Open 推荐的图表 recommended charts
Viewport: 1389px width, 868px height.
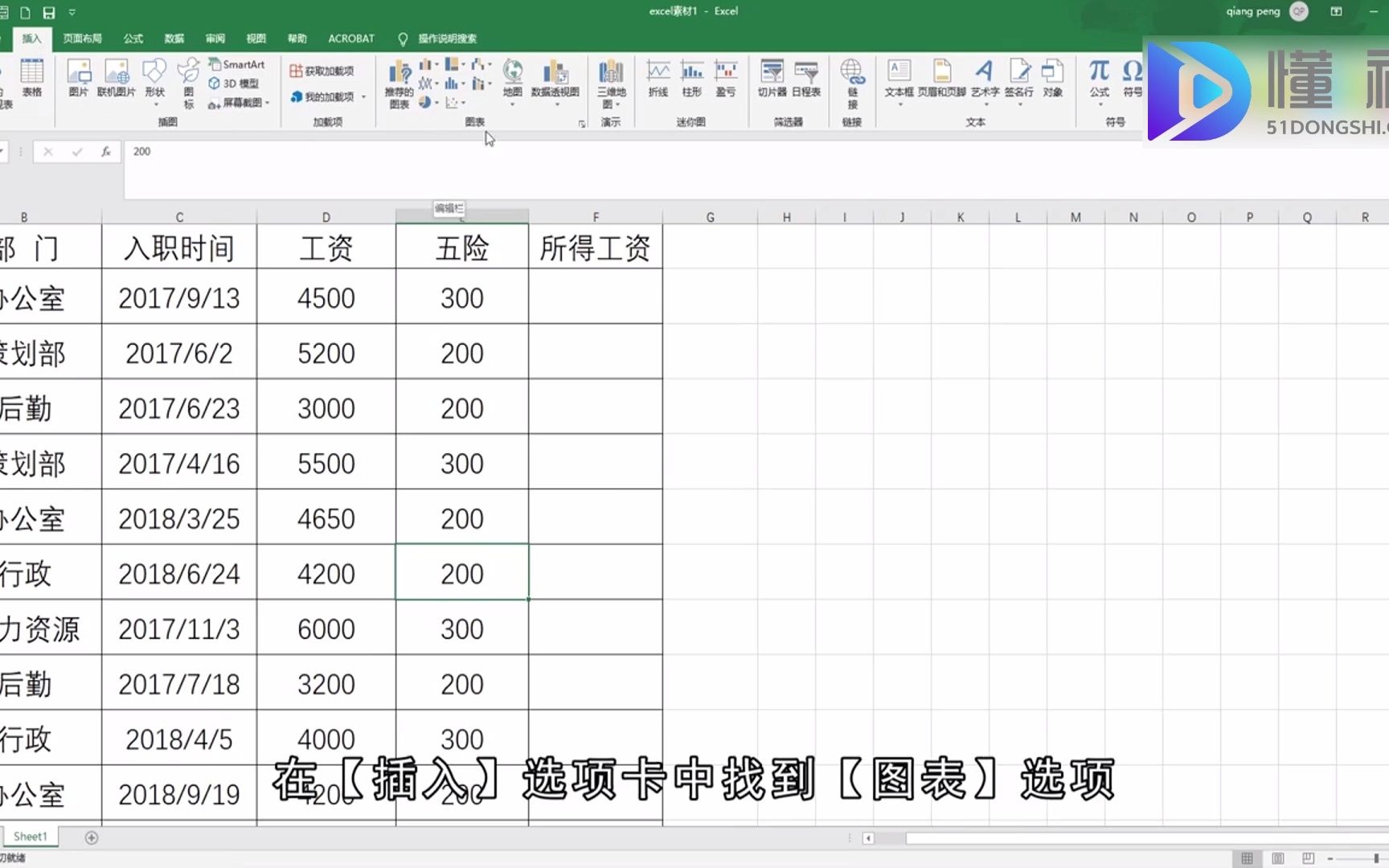pyautogui.click(x=399, y=84)
